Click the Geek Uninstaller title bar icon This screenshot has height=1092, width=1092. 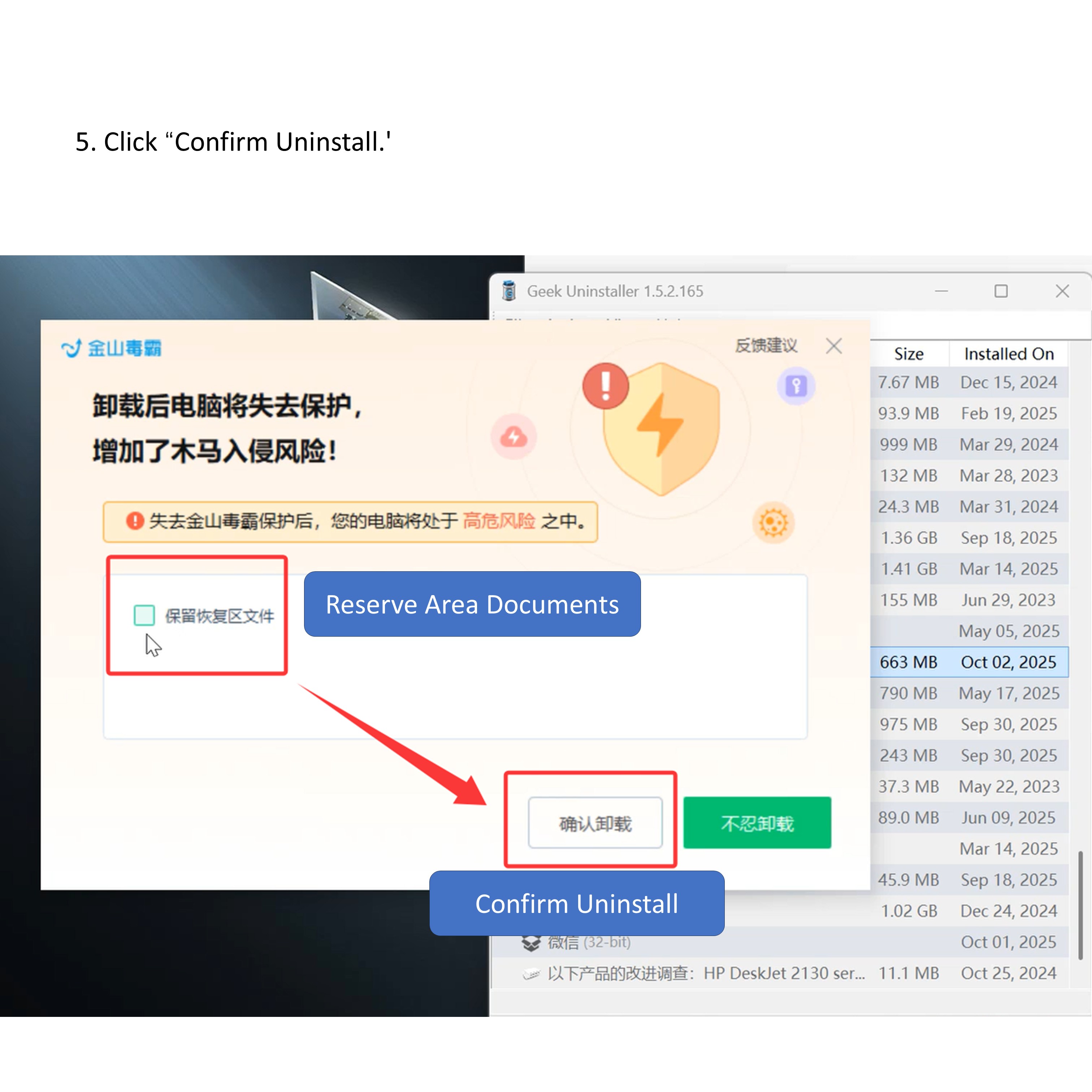point(509,291)
